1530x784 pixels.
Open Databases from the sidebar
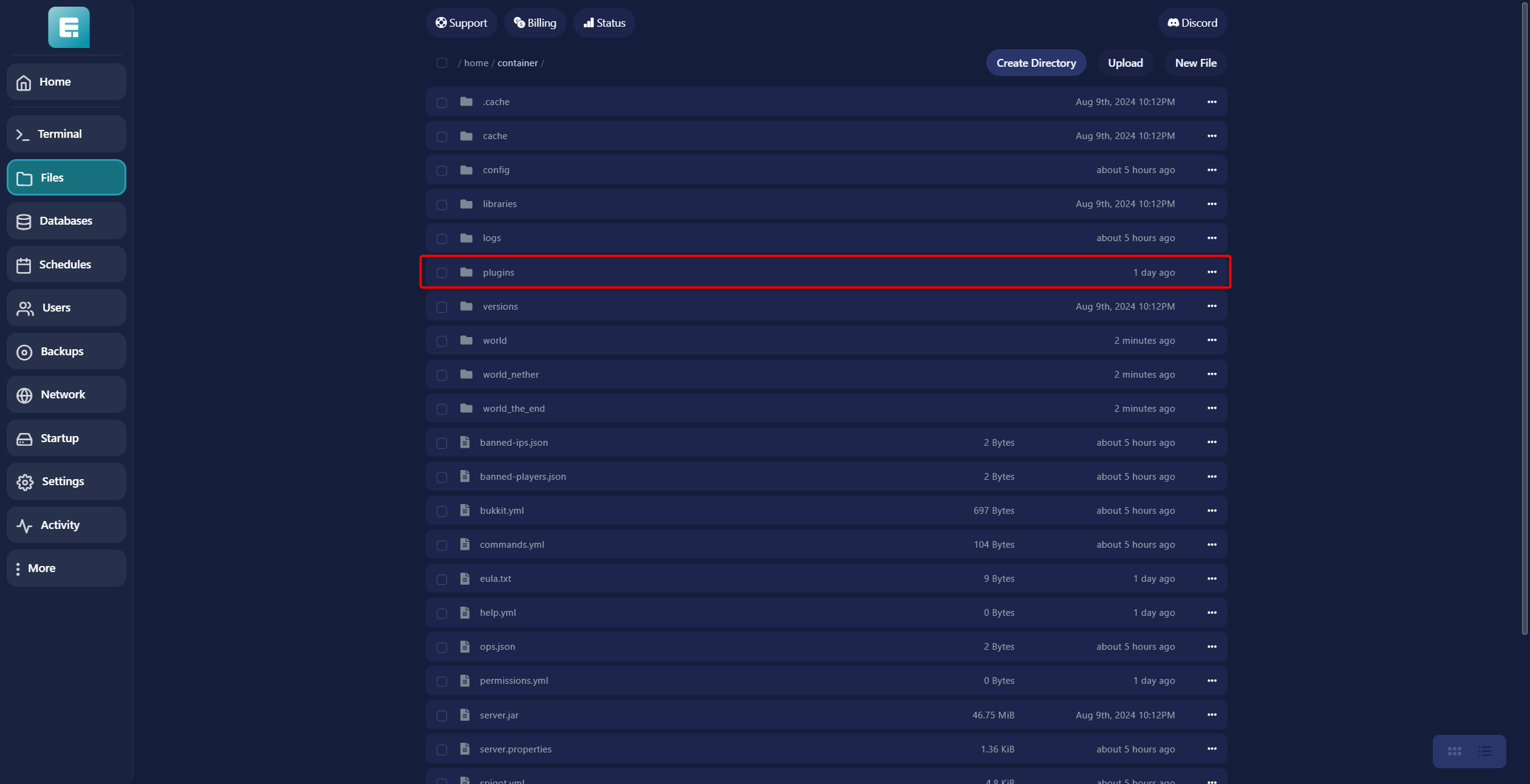coord(66,221)
